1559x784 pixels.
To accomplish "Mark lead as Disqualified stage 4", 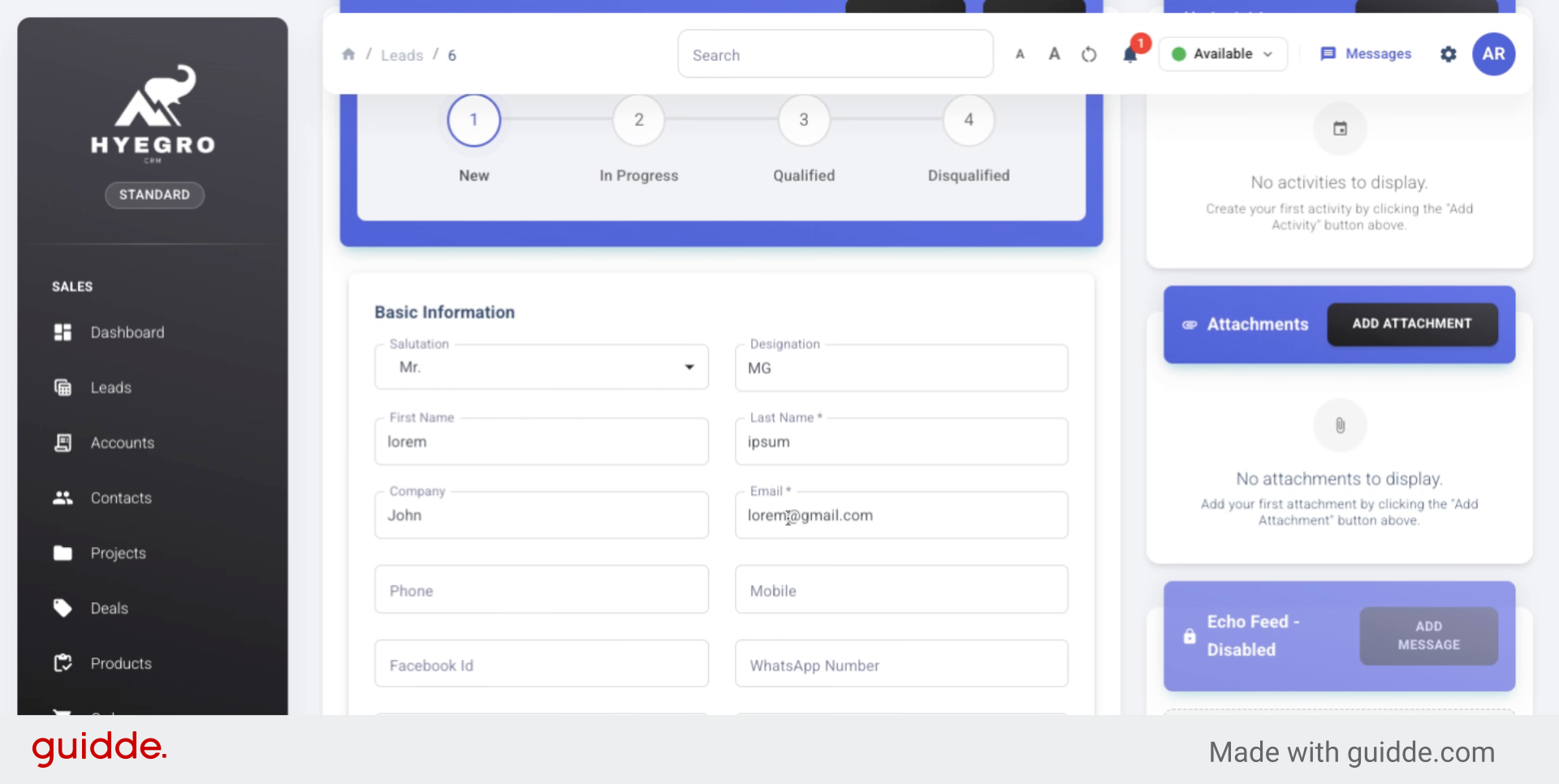I will (968, 120).
